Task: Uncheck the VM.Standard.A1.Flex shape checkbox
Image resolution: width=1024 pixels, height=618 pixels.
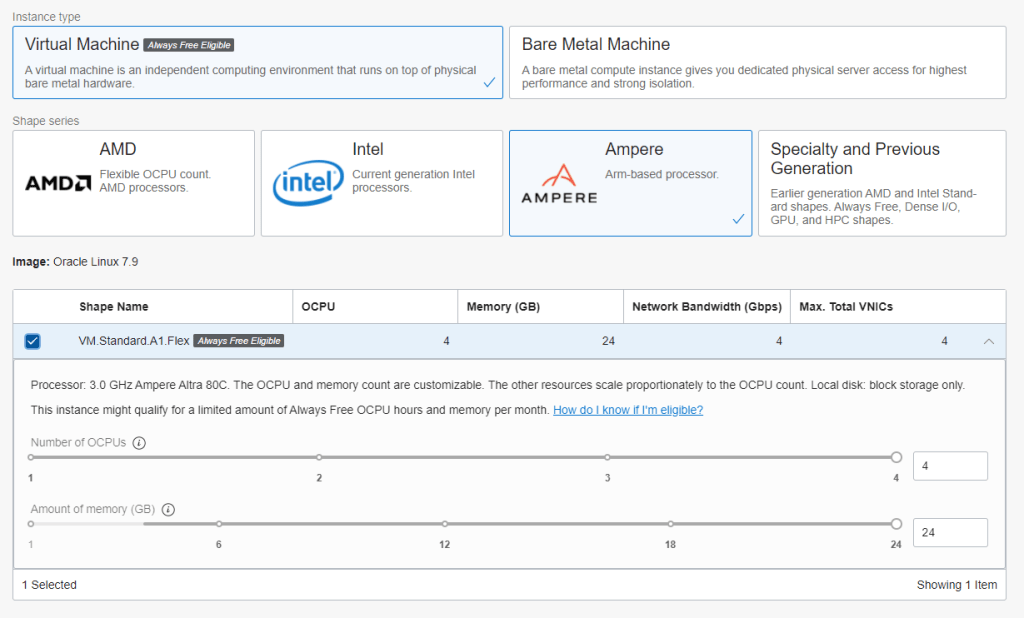Action: click(33, 341)
